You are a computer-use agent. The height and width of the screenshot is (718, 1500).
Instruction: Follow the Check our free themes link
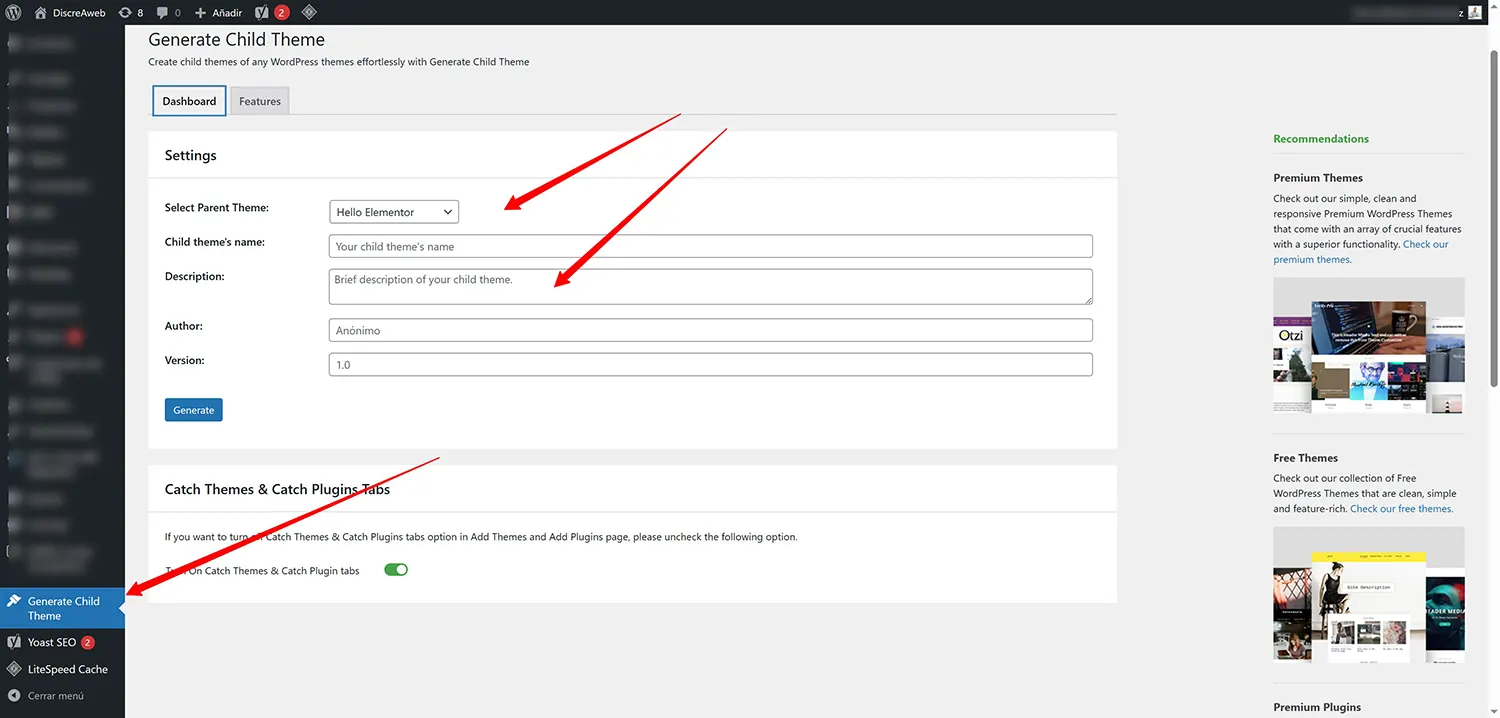coord(1400,508)
